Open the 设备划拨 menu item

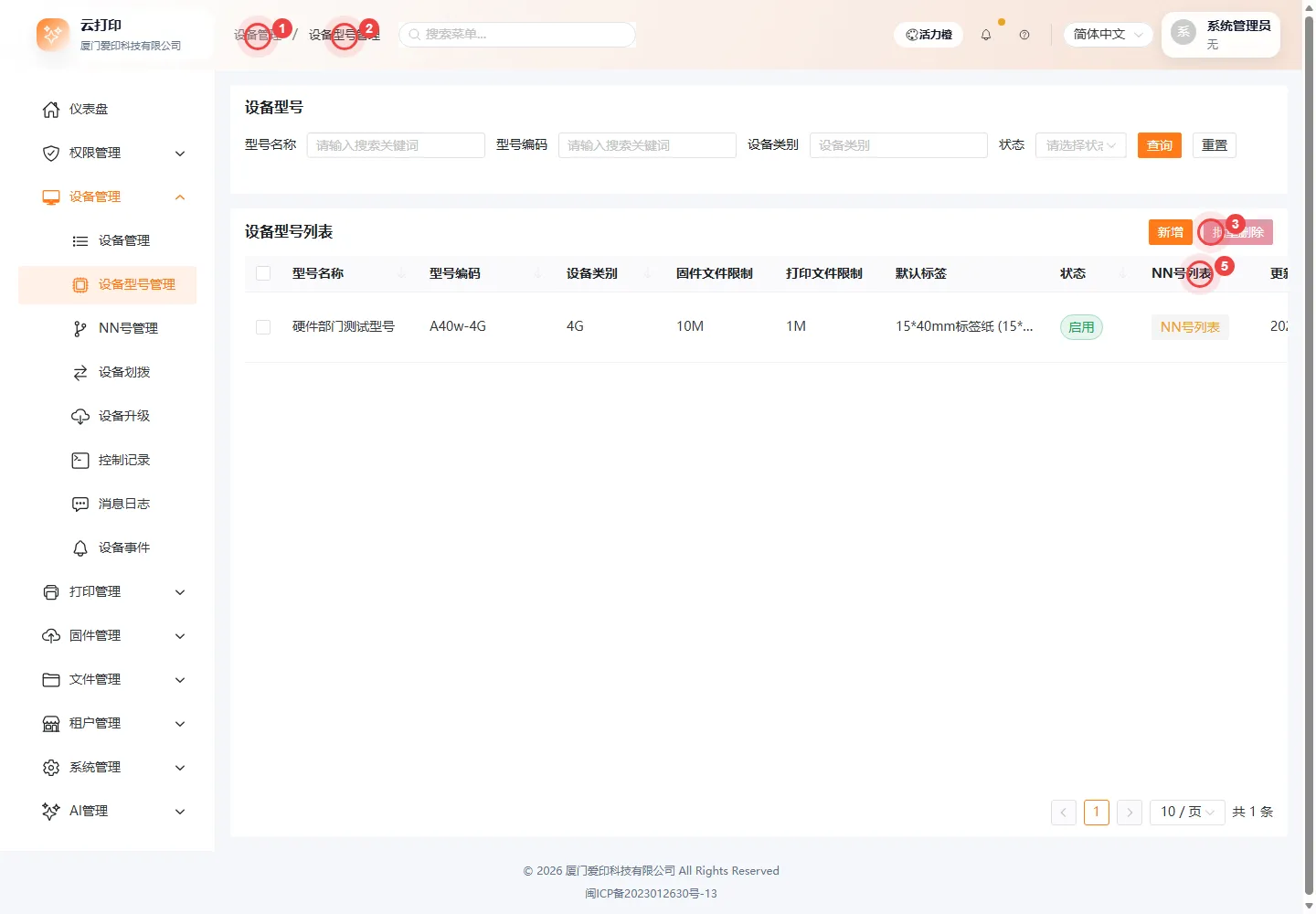108,373
